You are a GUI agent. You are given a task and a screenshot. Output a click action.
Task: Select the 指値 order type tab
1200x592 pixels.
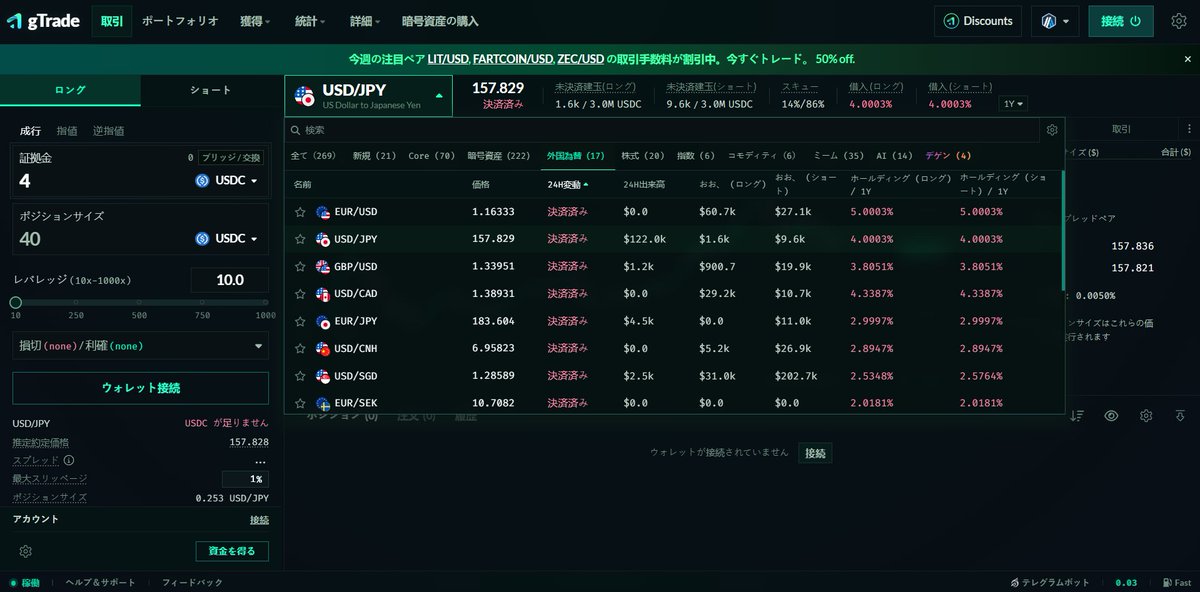point(67,131)
